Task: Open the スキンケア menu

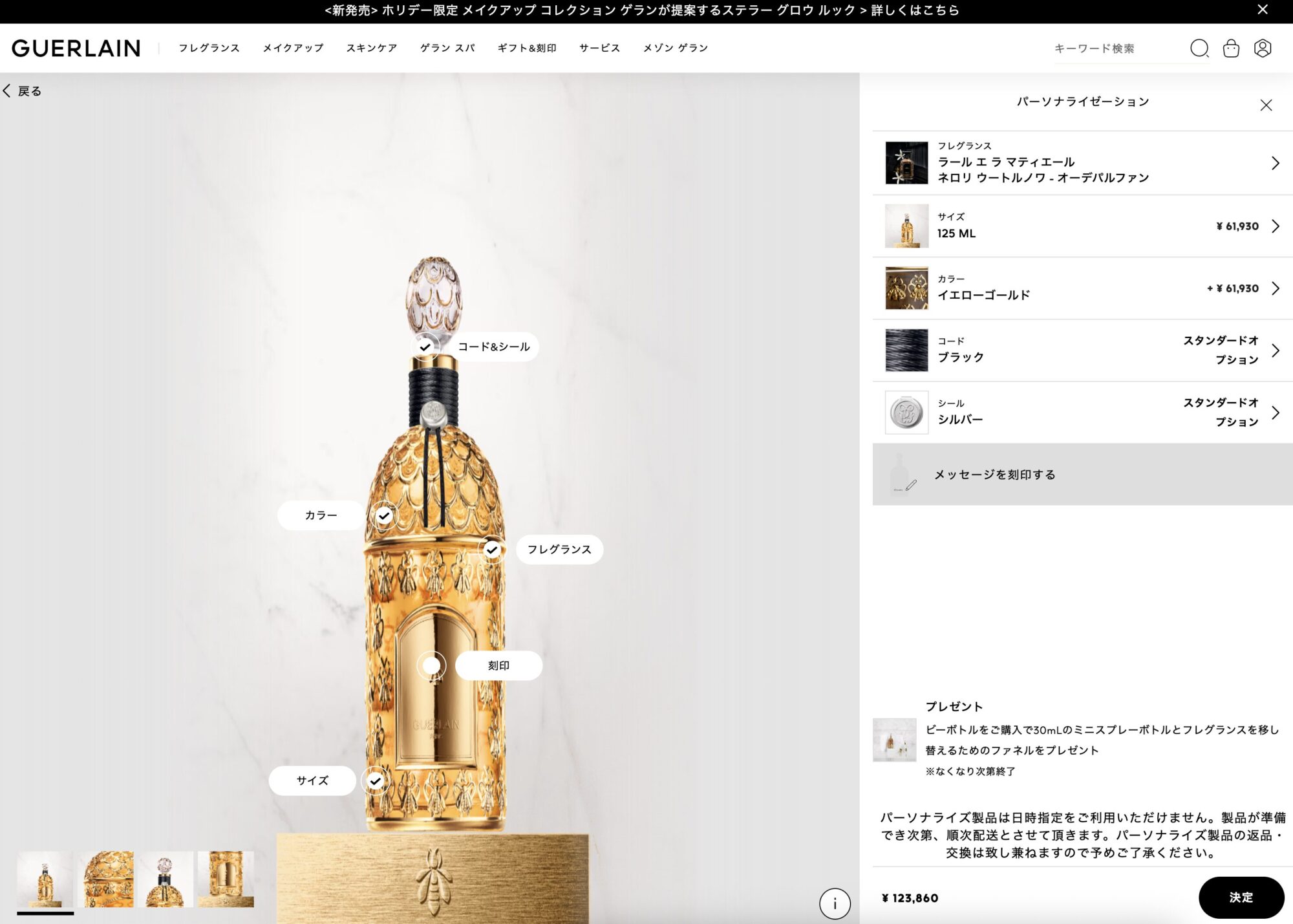Action: [x=372, y=48]
